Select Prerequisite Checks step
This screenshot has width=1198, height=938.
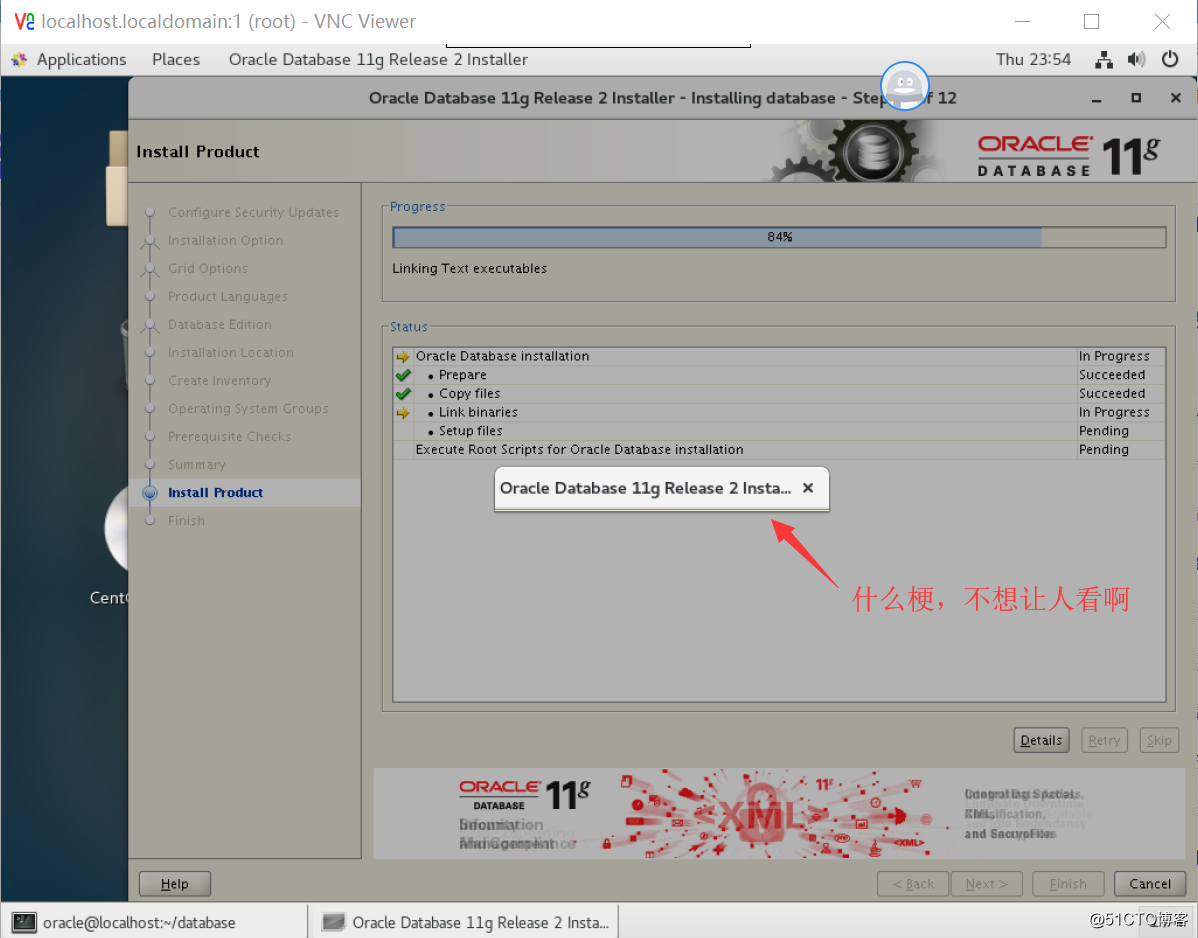point(229,437)
